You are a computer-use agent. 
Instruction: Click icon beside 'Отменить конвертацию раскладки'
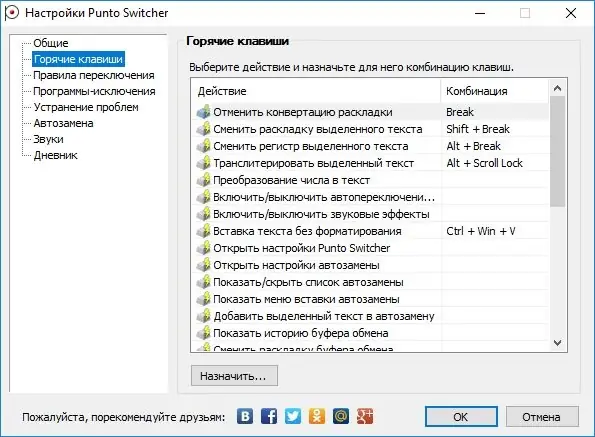click(204, 112)
